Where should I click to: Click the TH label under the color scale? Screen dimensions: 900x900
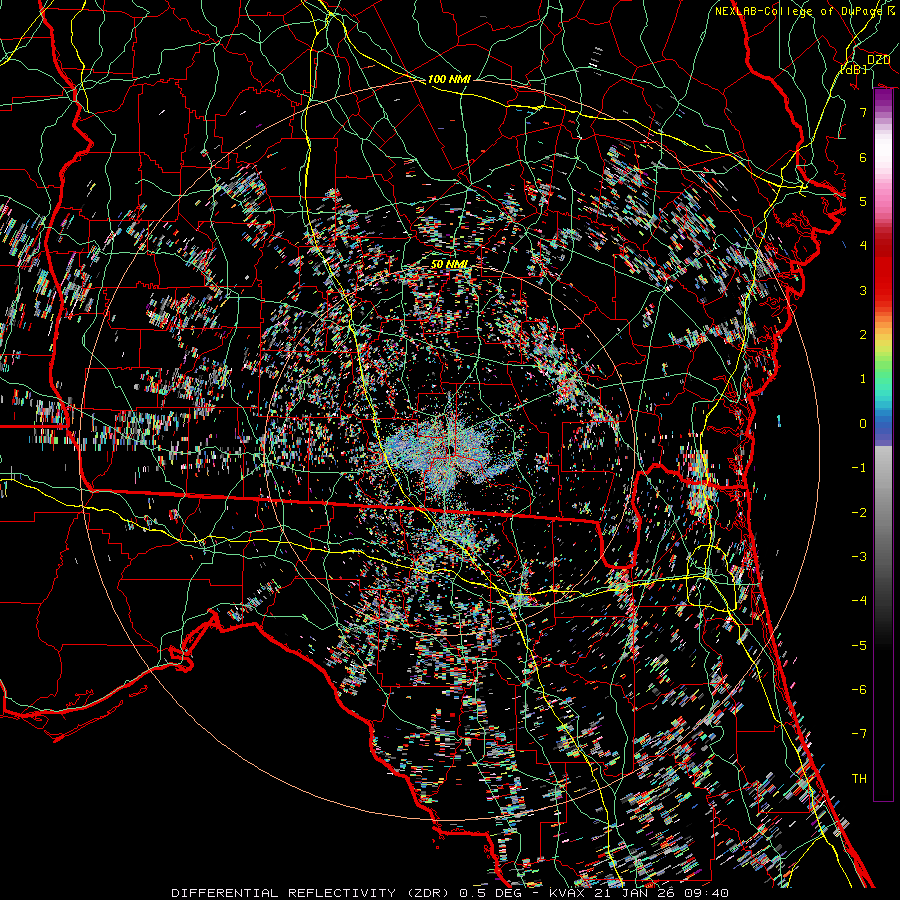click(x=859, y=779)
